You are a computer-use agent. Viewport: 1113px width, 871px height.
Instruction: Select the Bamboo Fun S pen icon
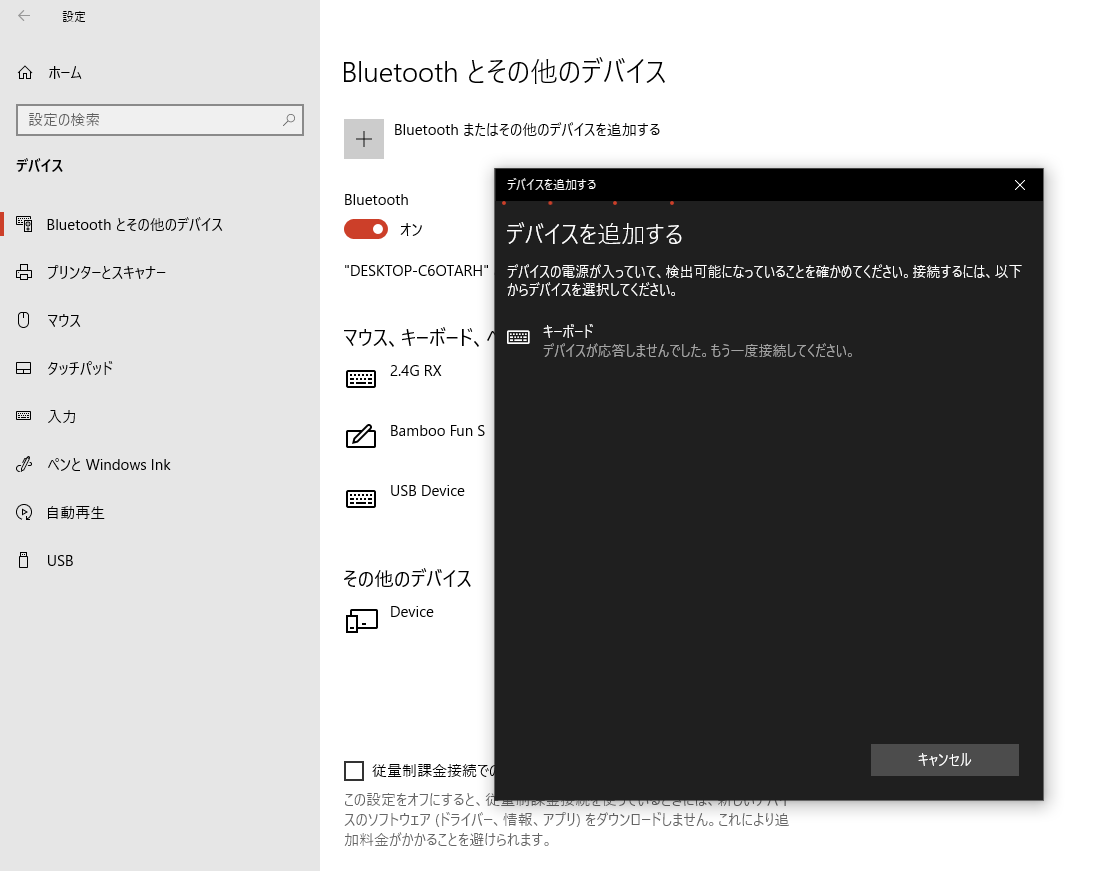[361, 436]
